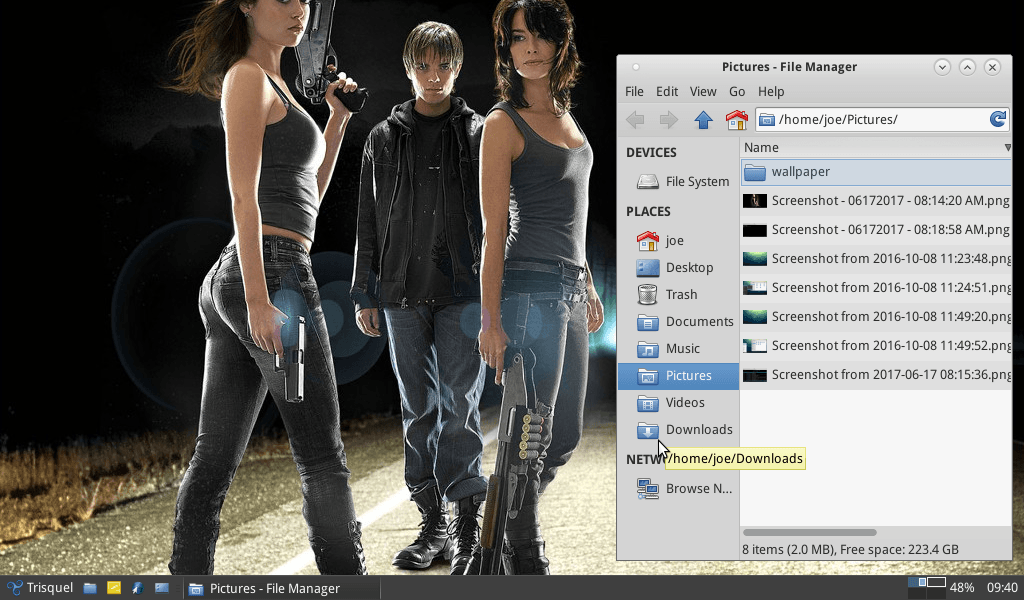
Task: Go forward with the right arrow toolbar icon
Action: pyautogui.click(x=668, y=119)
